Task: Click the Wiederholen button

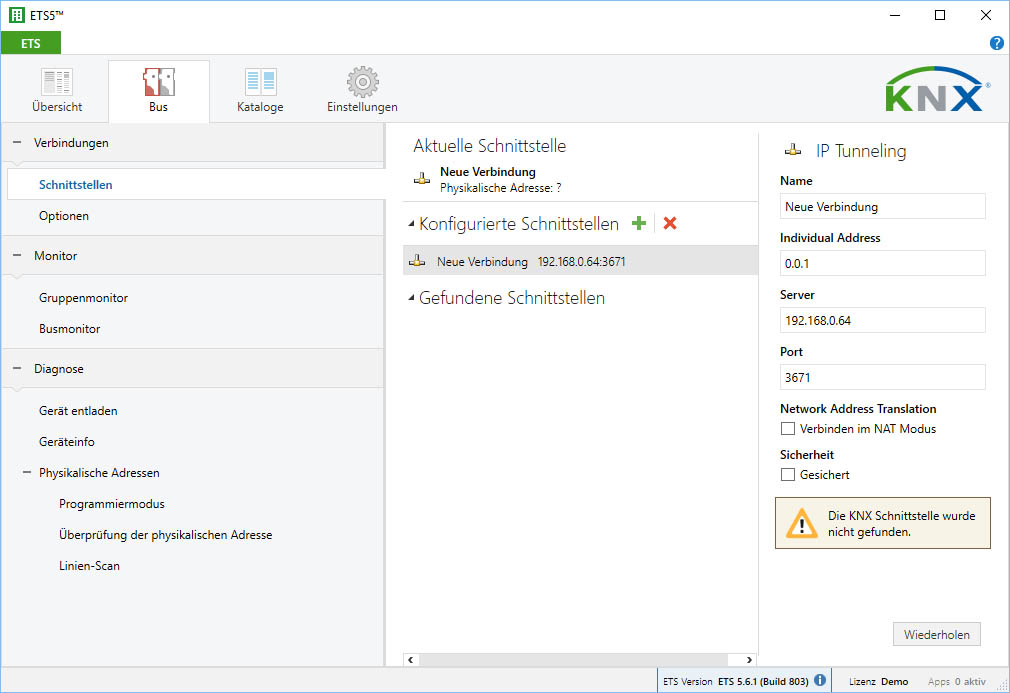Action: click(x=937, y=634)
